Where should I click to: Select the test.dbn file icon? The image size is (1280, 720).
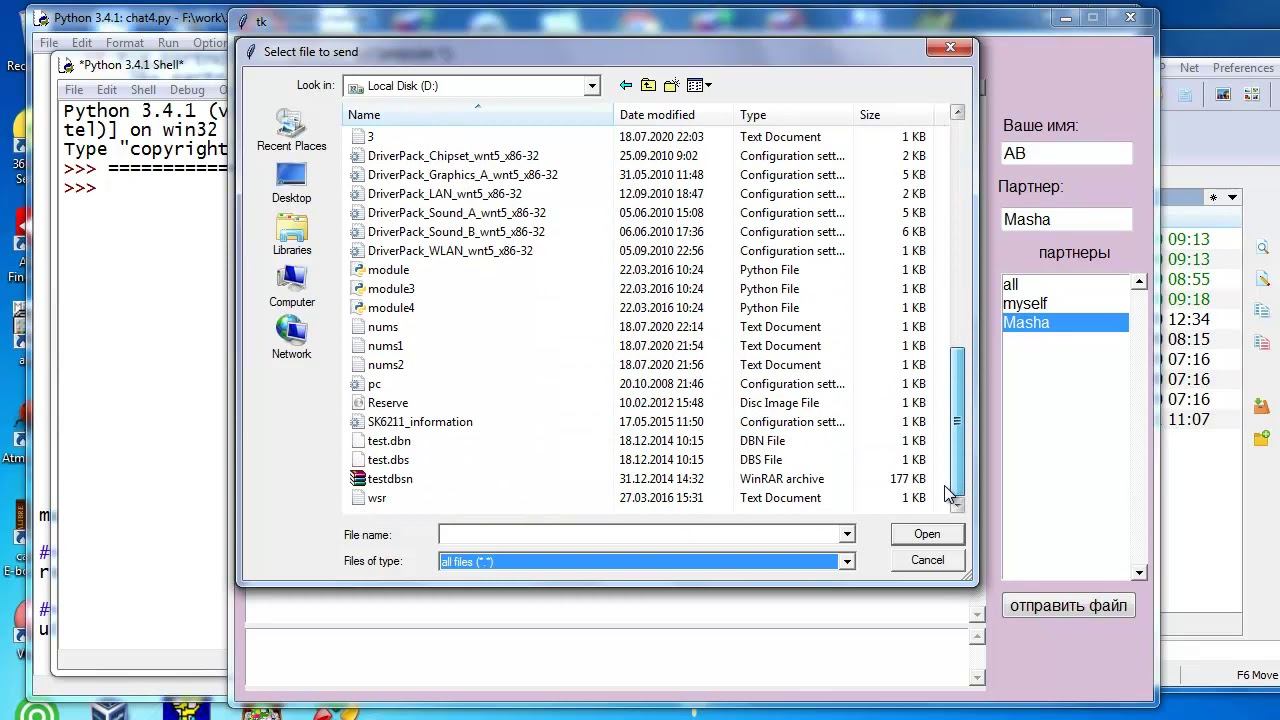click(x=358, y=441)
